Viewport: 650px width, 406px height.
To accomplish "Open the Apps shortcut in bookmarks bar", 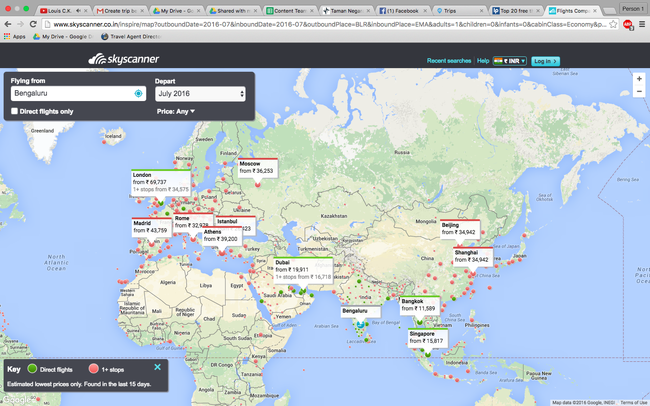I will click(15, 36).
